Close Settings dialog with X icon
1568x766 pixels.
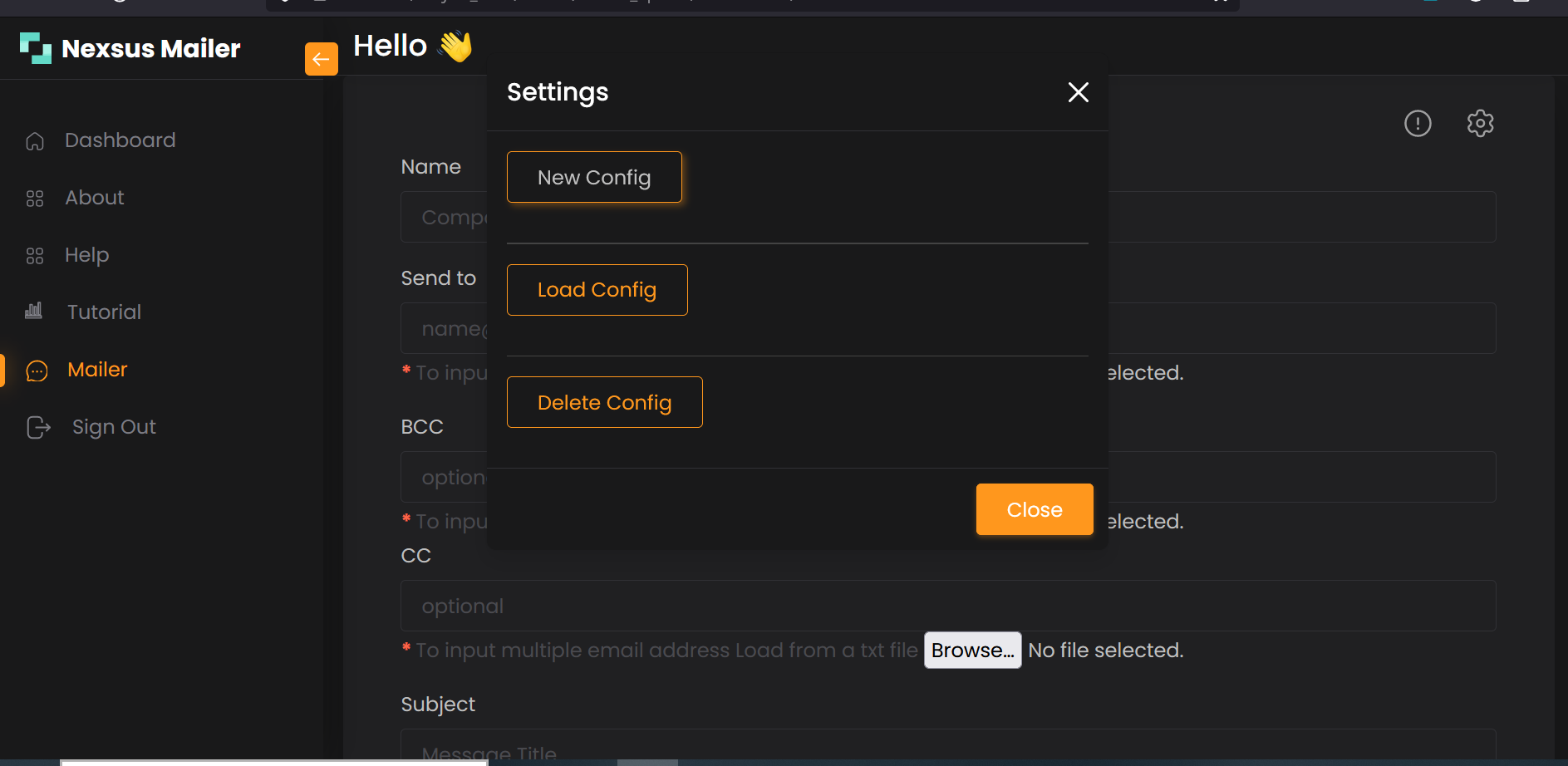pos(1078,92)
